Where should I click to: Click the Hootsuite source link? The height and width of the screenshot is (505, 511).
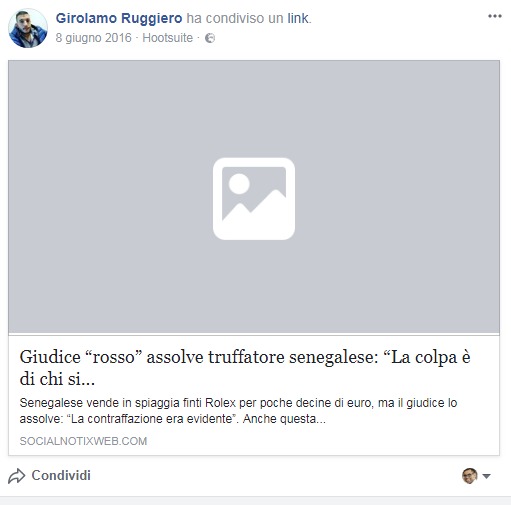(168, 38)
